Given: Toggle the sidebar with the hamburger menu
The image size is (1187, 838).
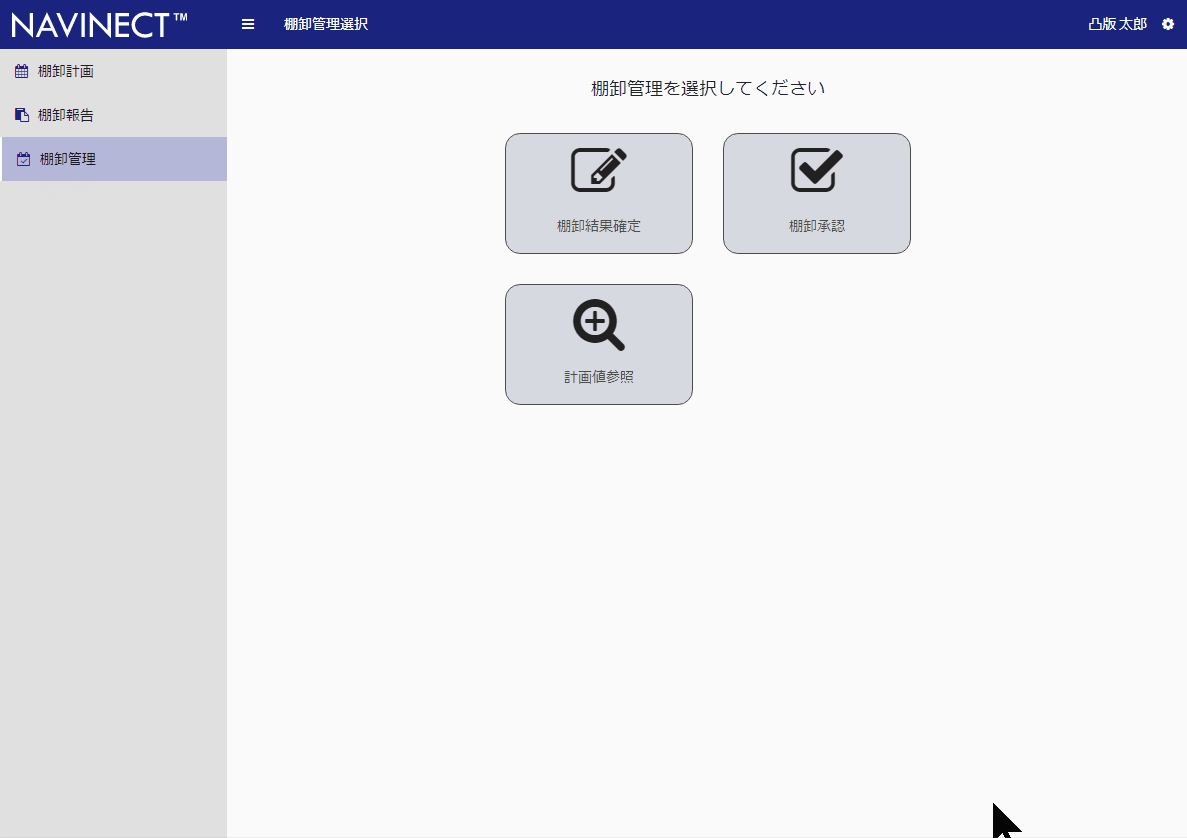Looking at the screenshot, I should point(247,24).
